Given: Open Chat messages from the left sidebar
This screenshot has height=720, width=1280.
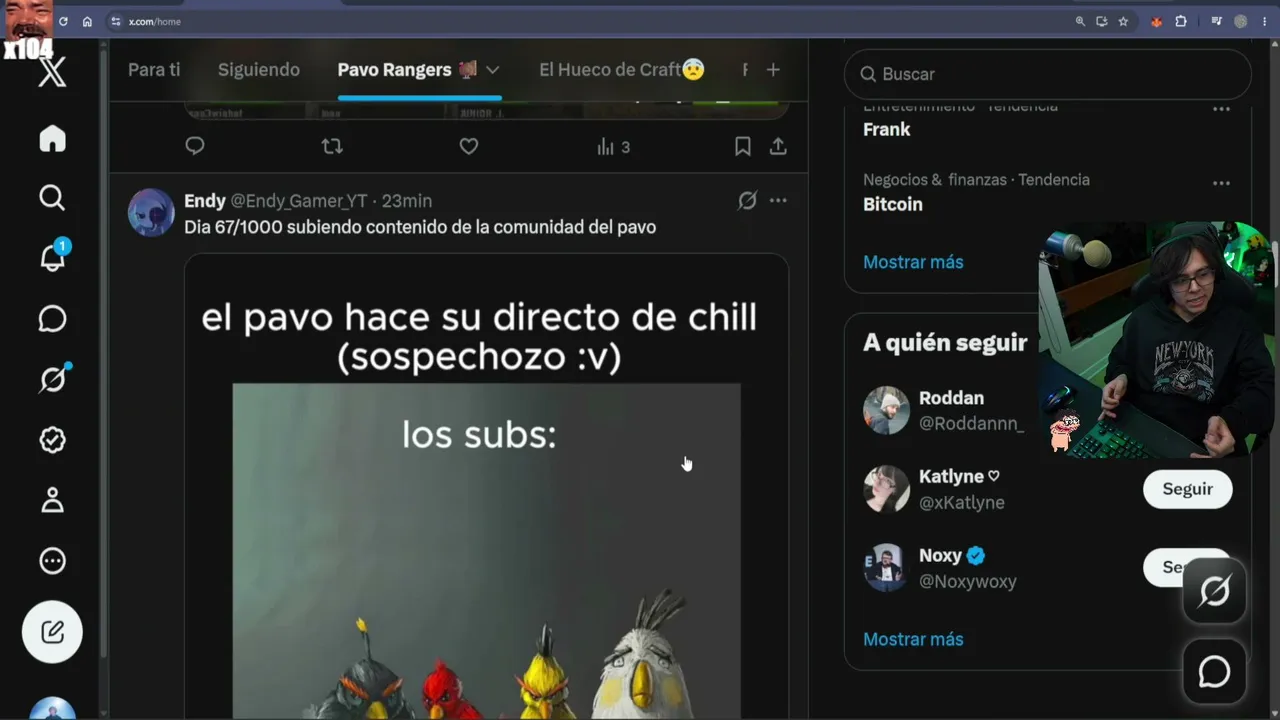Looking at the screenshot, I should click(52, 319).
